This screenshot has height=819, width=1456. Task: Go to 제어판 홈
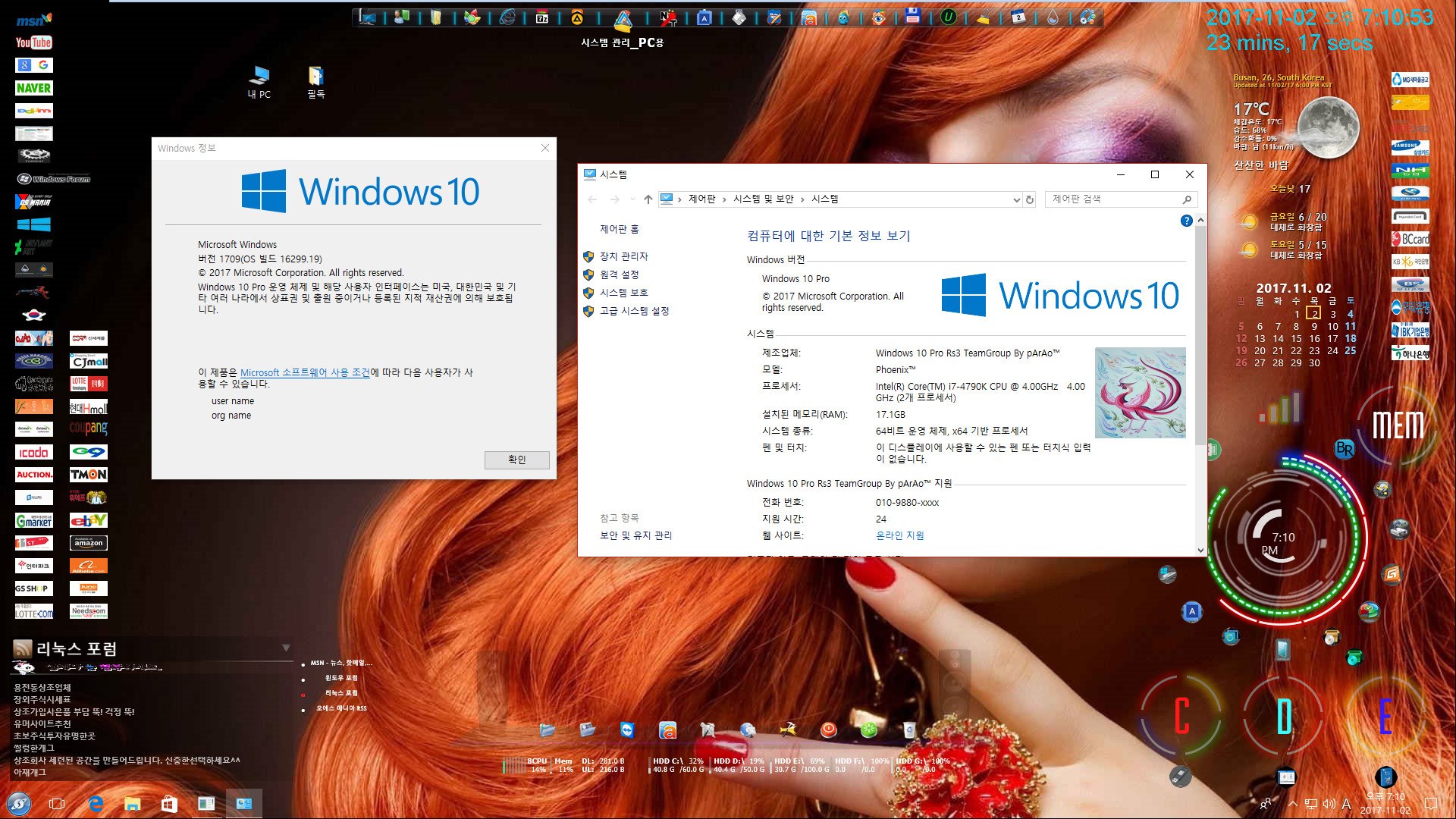pos(620,229)
